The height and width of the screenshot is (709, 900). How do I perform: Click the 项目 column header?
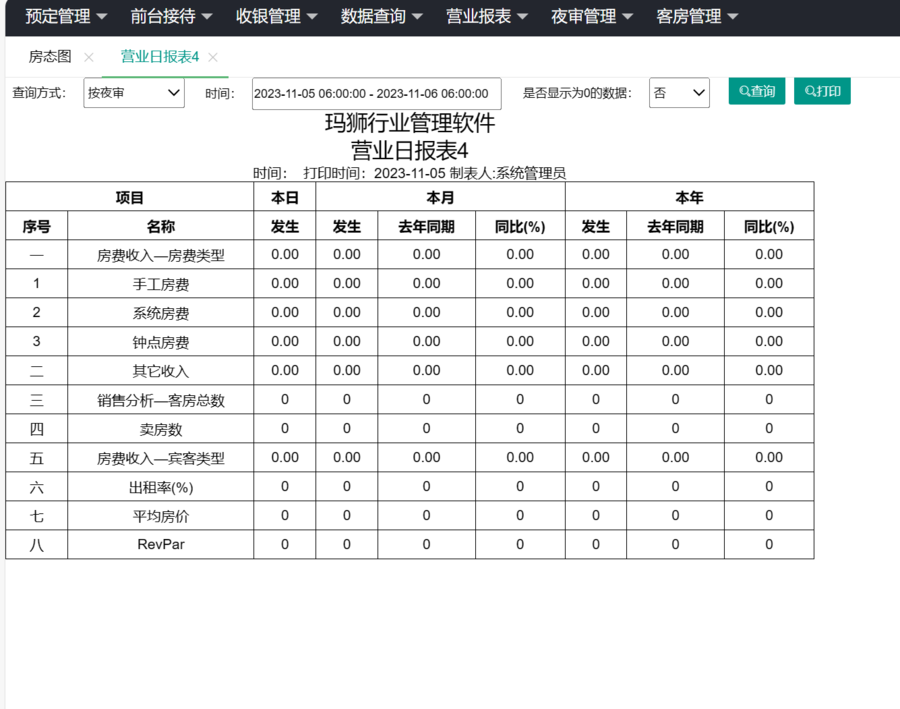(x=130, y=197)
